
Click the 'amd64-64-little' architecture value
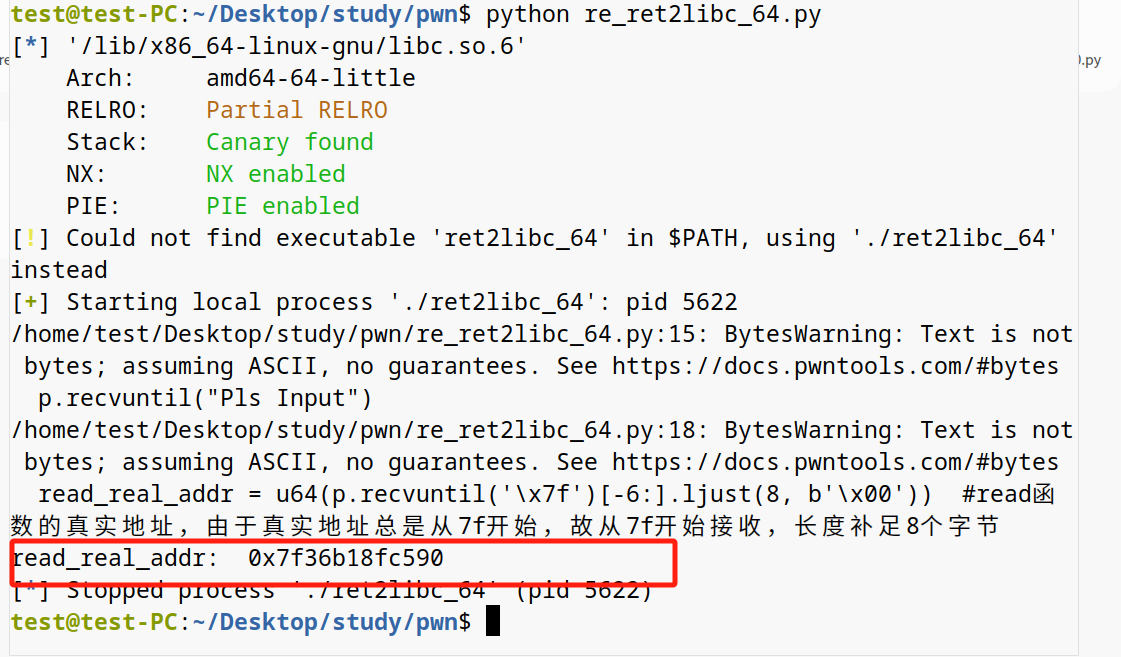(310, 78)
